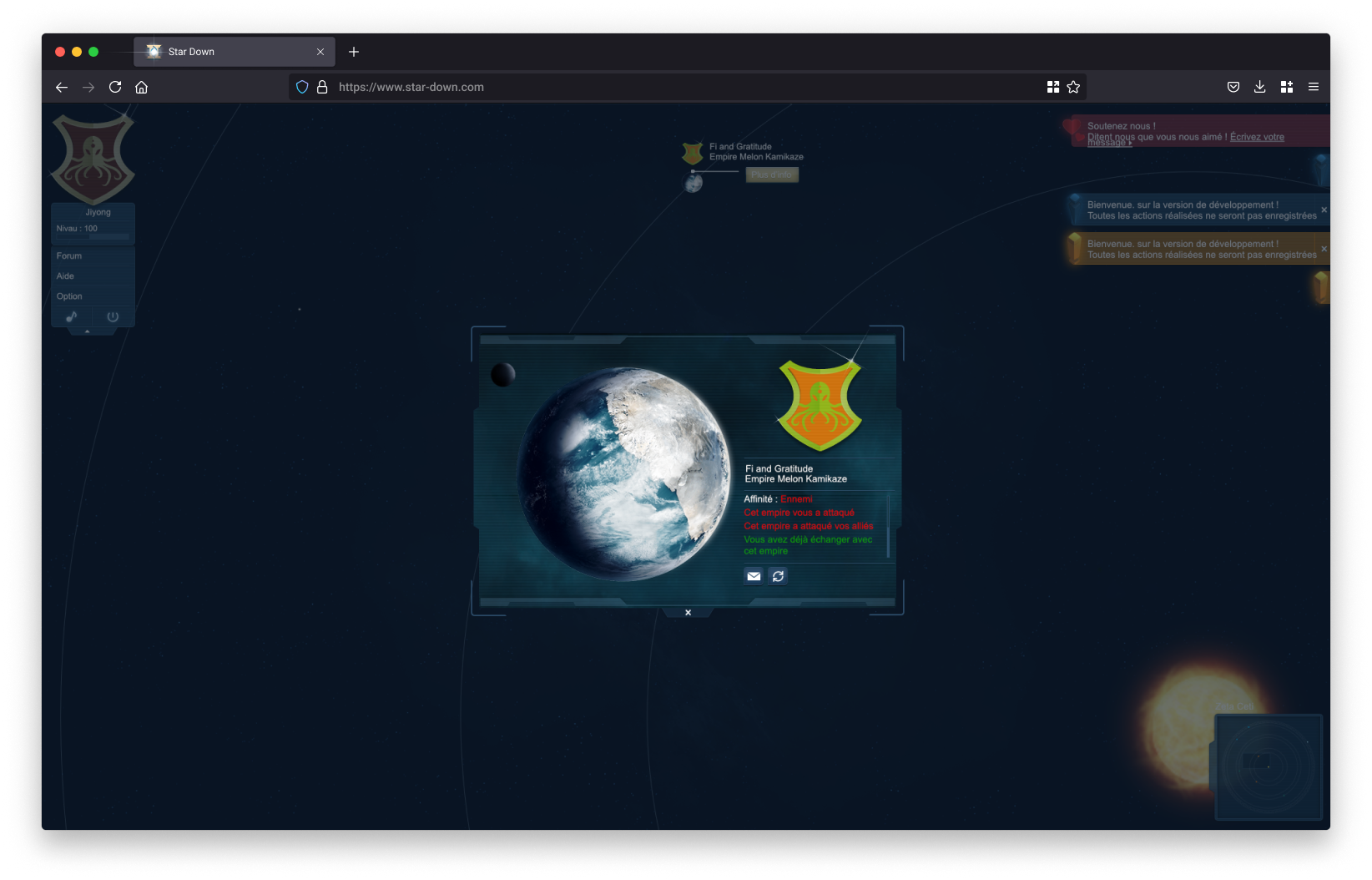The width and height of the screenshot is (1372, 880).
Task: Open the Aide help menu item
Action: [65, 276]
